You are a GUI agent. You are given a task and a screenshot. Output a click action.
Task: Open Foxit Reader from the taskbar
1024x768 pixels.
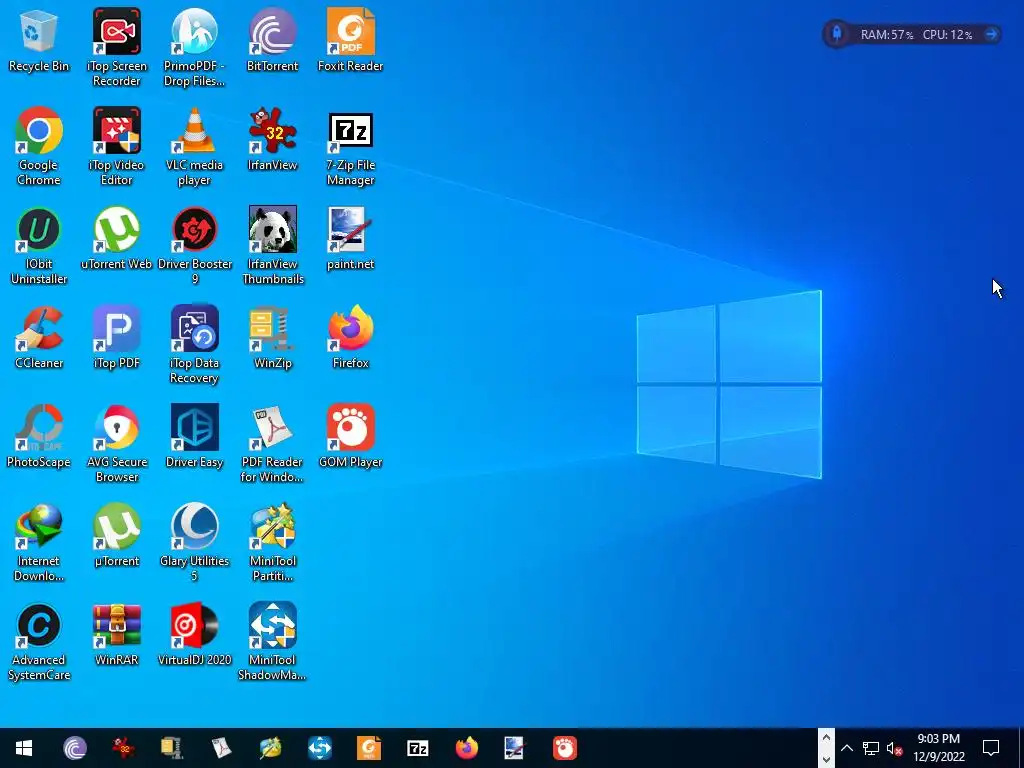(368, 748)
